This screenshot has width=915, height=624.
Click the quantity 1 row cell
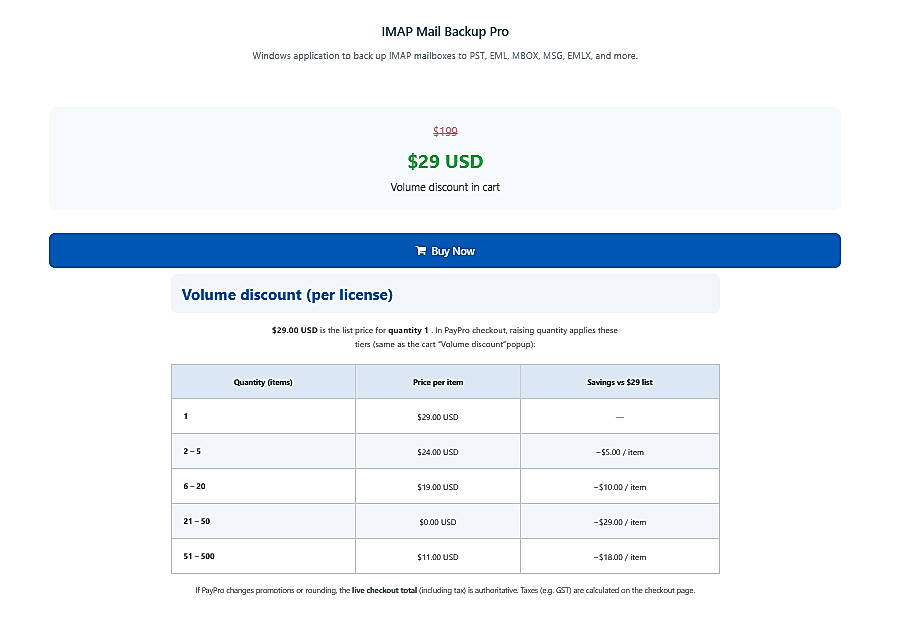click(263, 416)
